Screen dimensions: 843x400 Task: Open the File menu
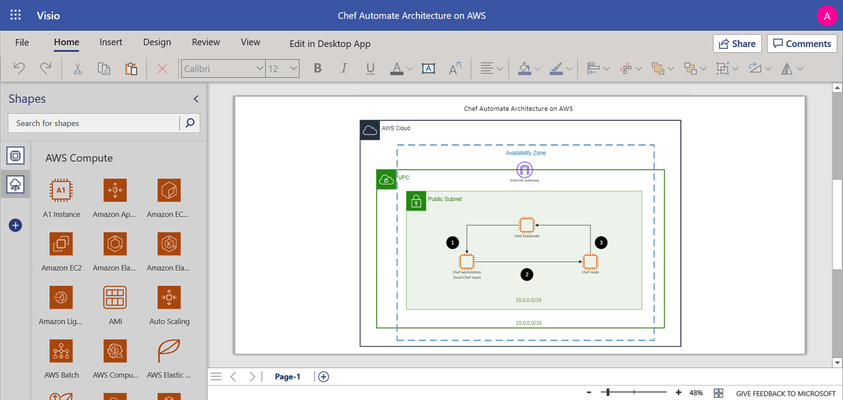[x=22, y=42]
